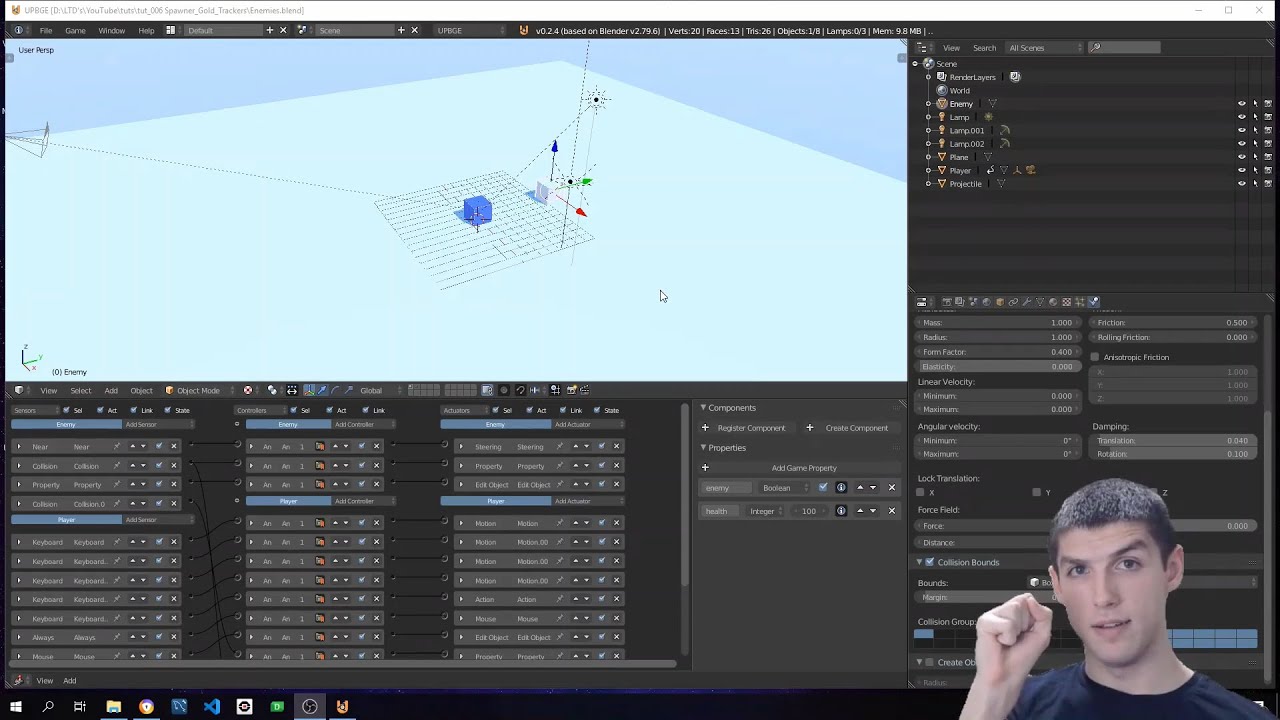The image size is (1280, 720).
Task: Adjust the Friction value slider
Action: tap(1172, 323)
